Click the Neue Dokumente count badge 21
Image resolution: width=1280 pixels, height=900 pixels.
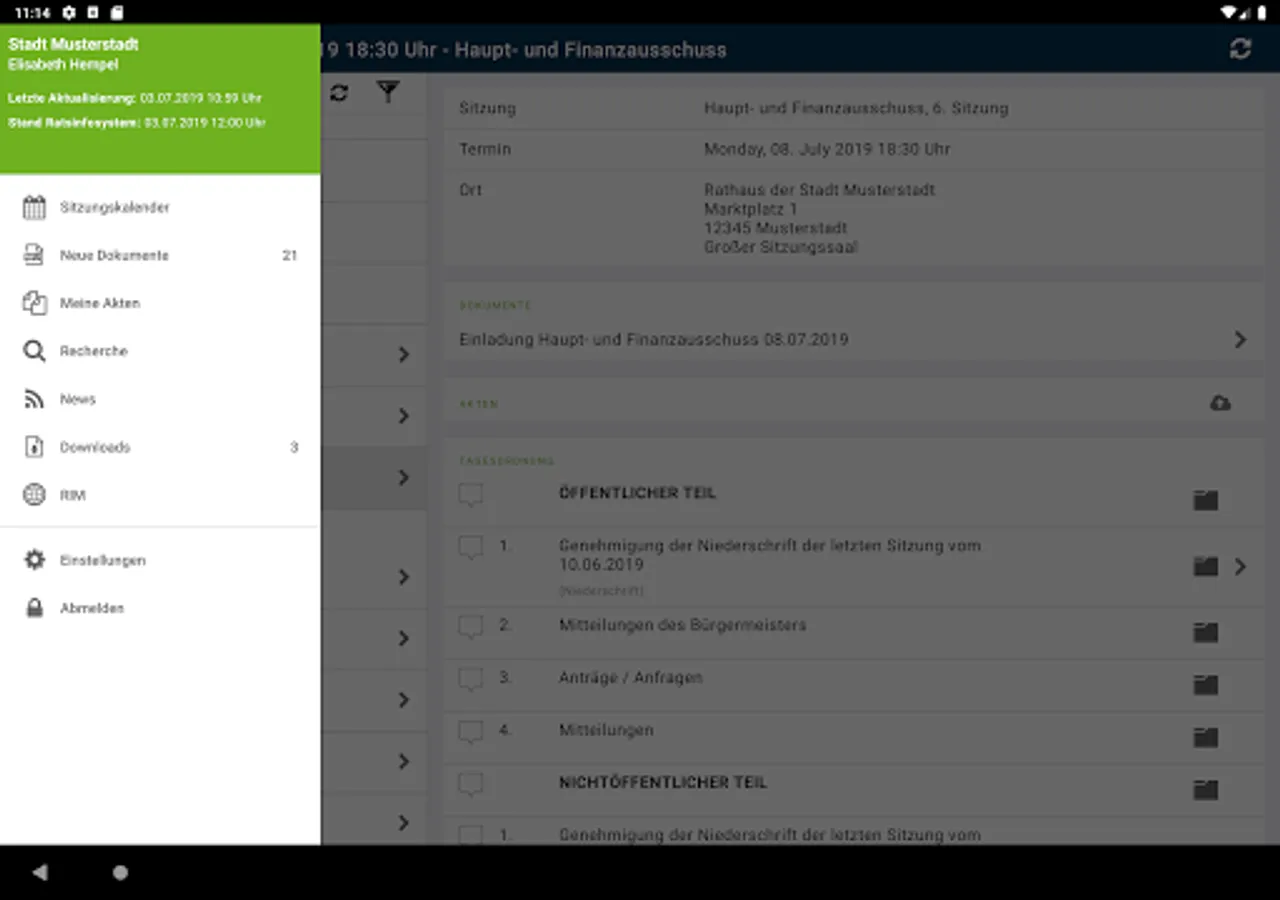coord(289,255)
